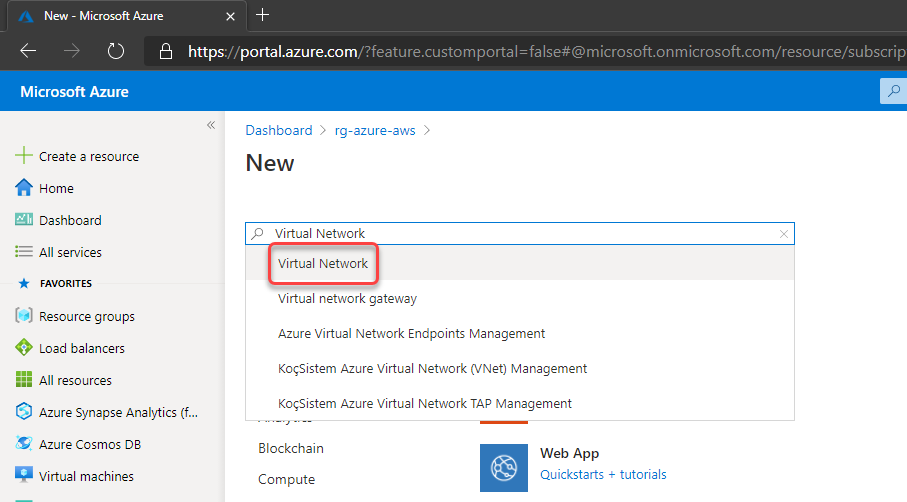Click the Quickstarts + tutorials link

603,475
